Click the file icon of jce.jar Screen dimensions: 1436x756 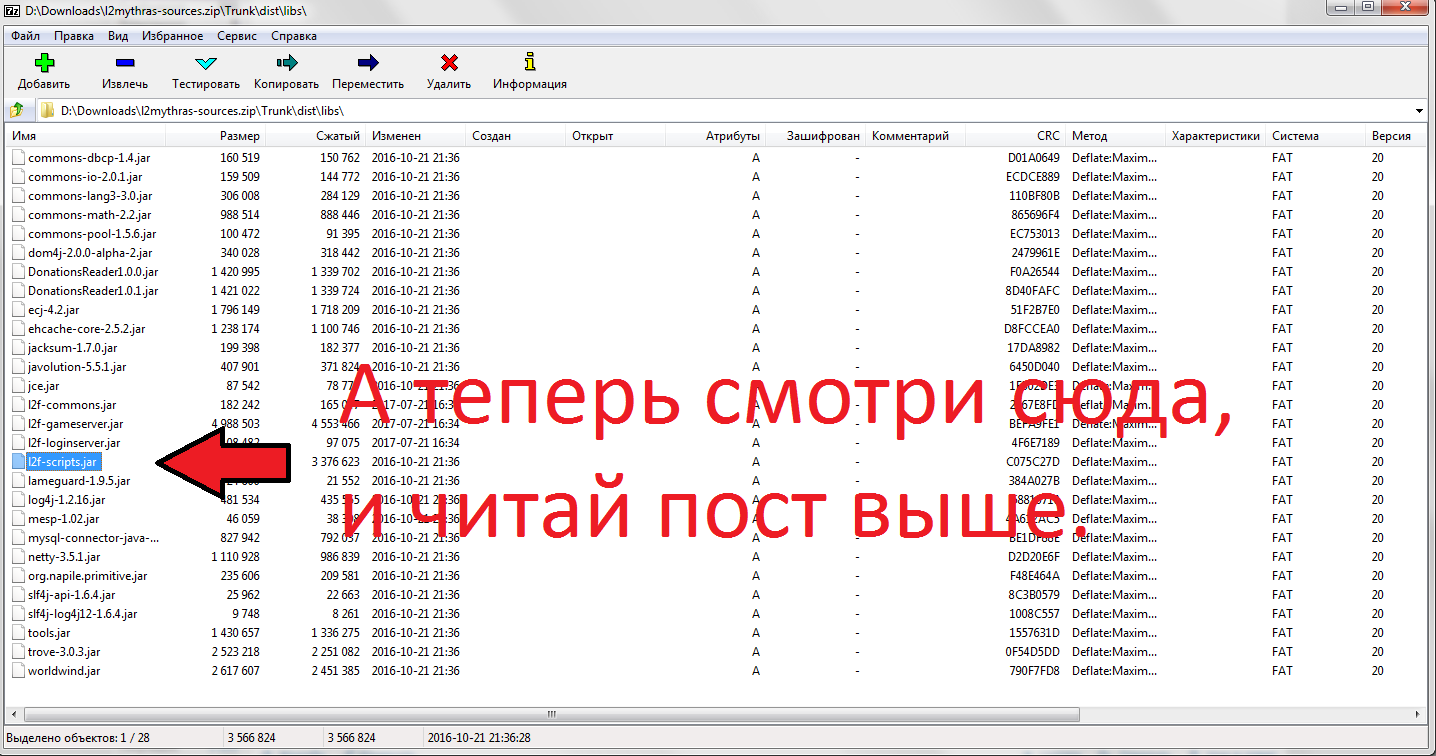point(18,386)
